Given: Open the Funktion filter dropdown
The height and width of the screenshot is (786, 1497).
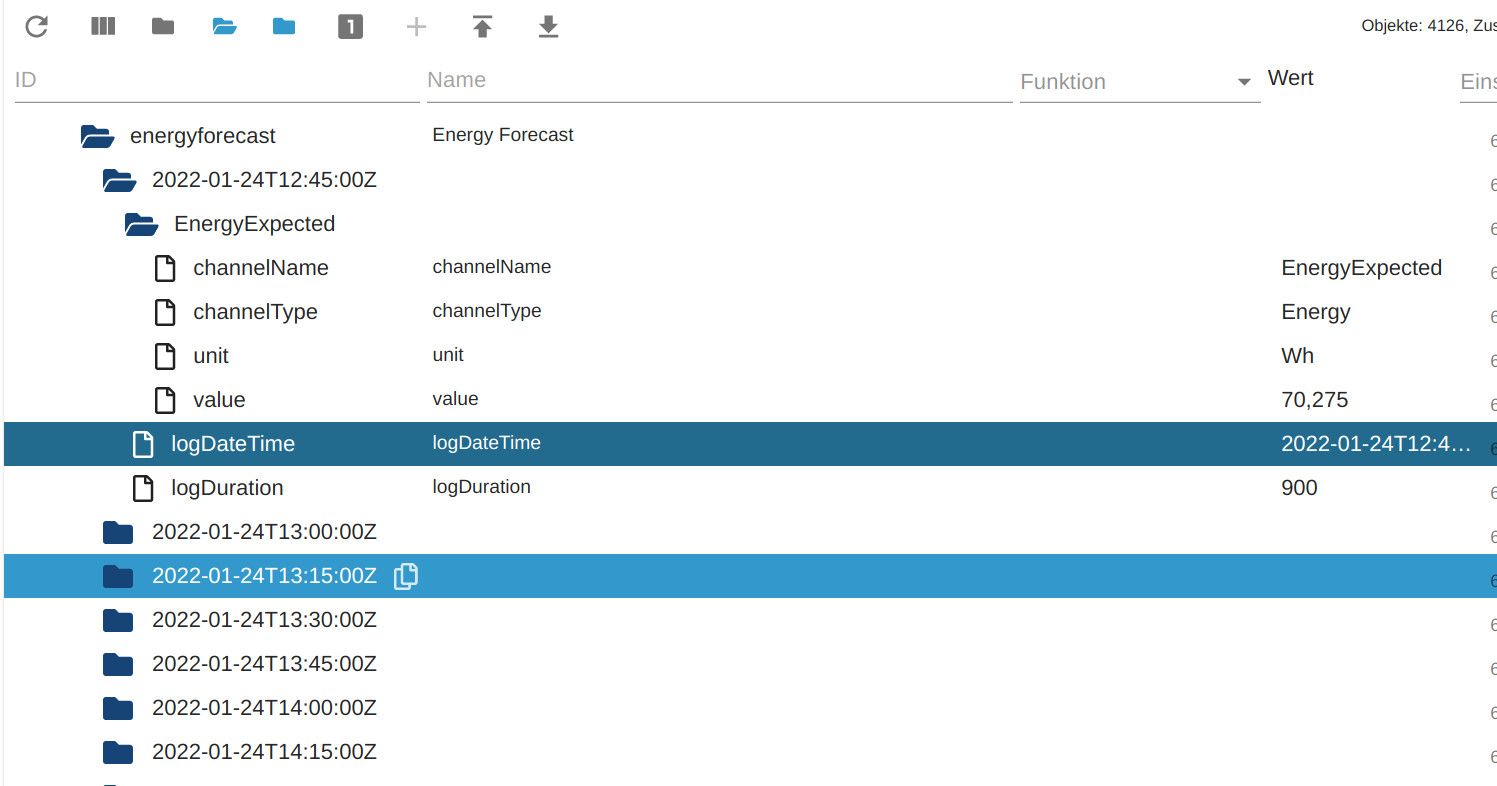Looking at the screenshot, I should tap(1139, 82).
